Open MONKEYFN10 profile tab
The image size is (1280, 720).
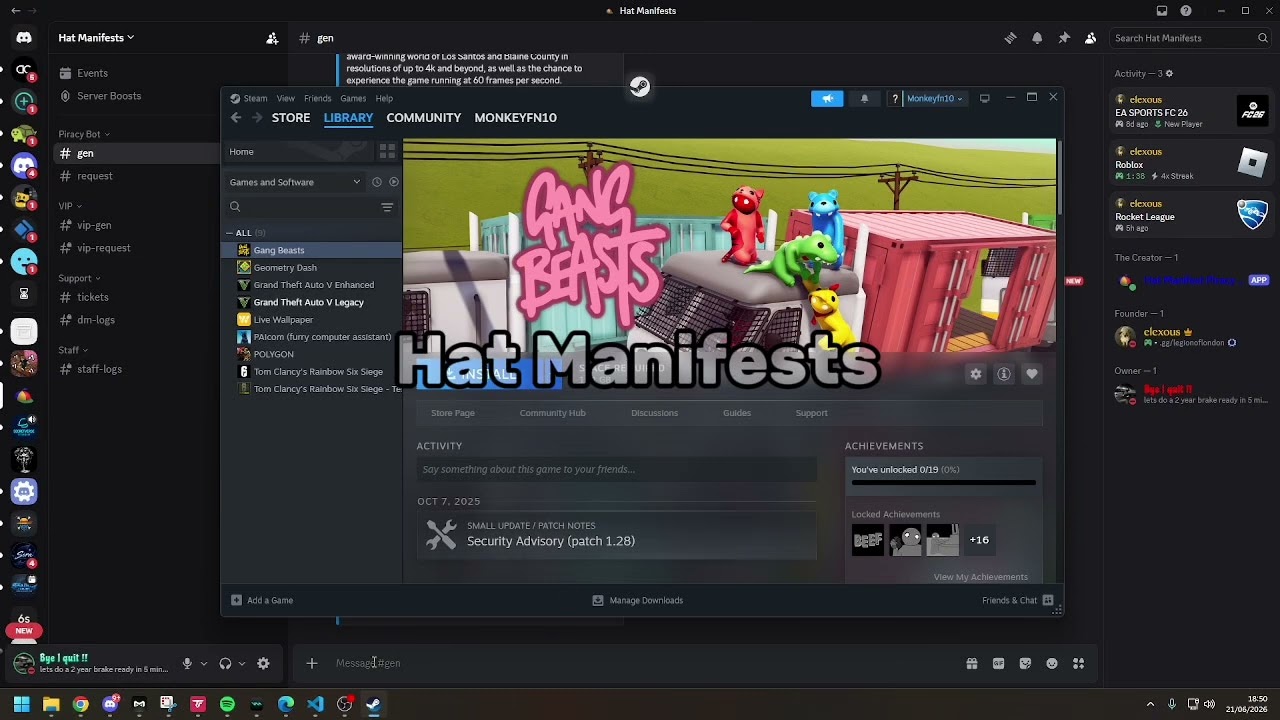tap(515, 117)
